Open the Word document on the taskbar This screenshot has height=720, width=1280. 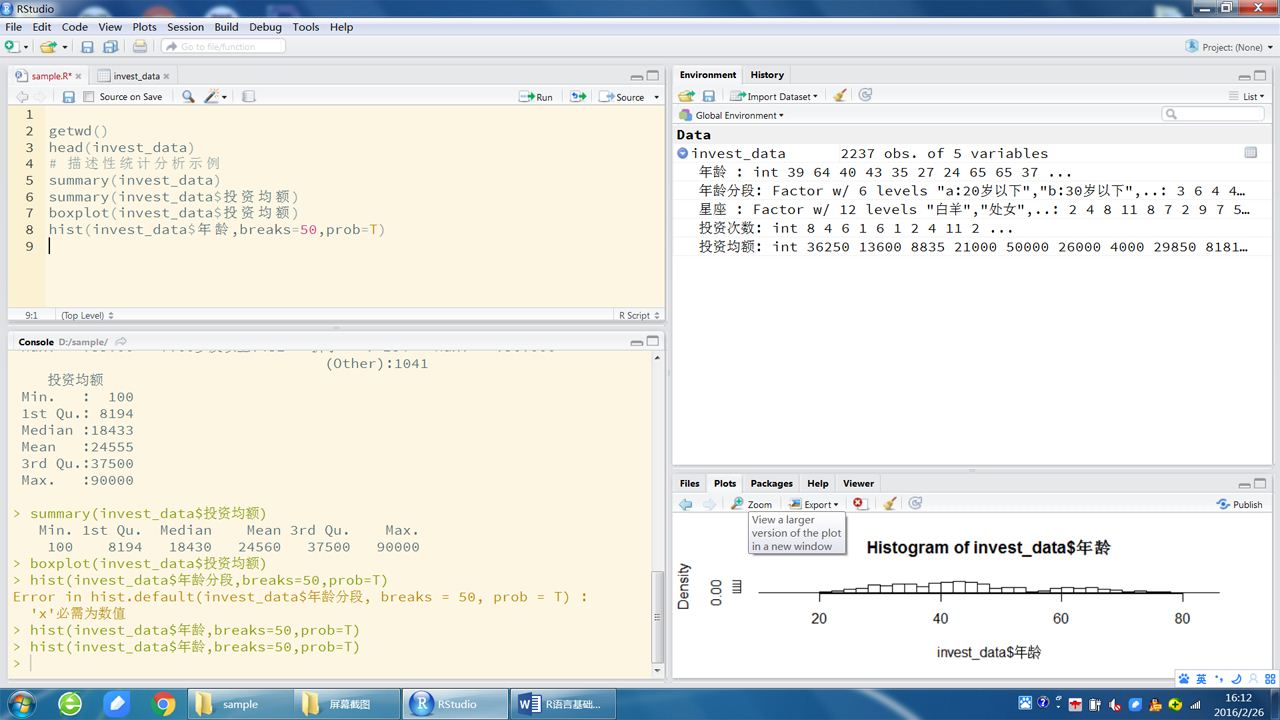pyautogui.click(x=562, y=704)
